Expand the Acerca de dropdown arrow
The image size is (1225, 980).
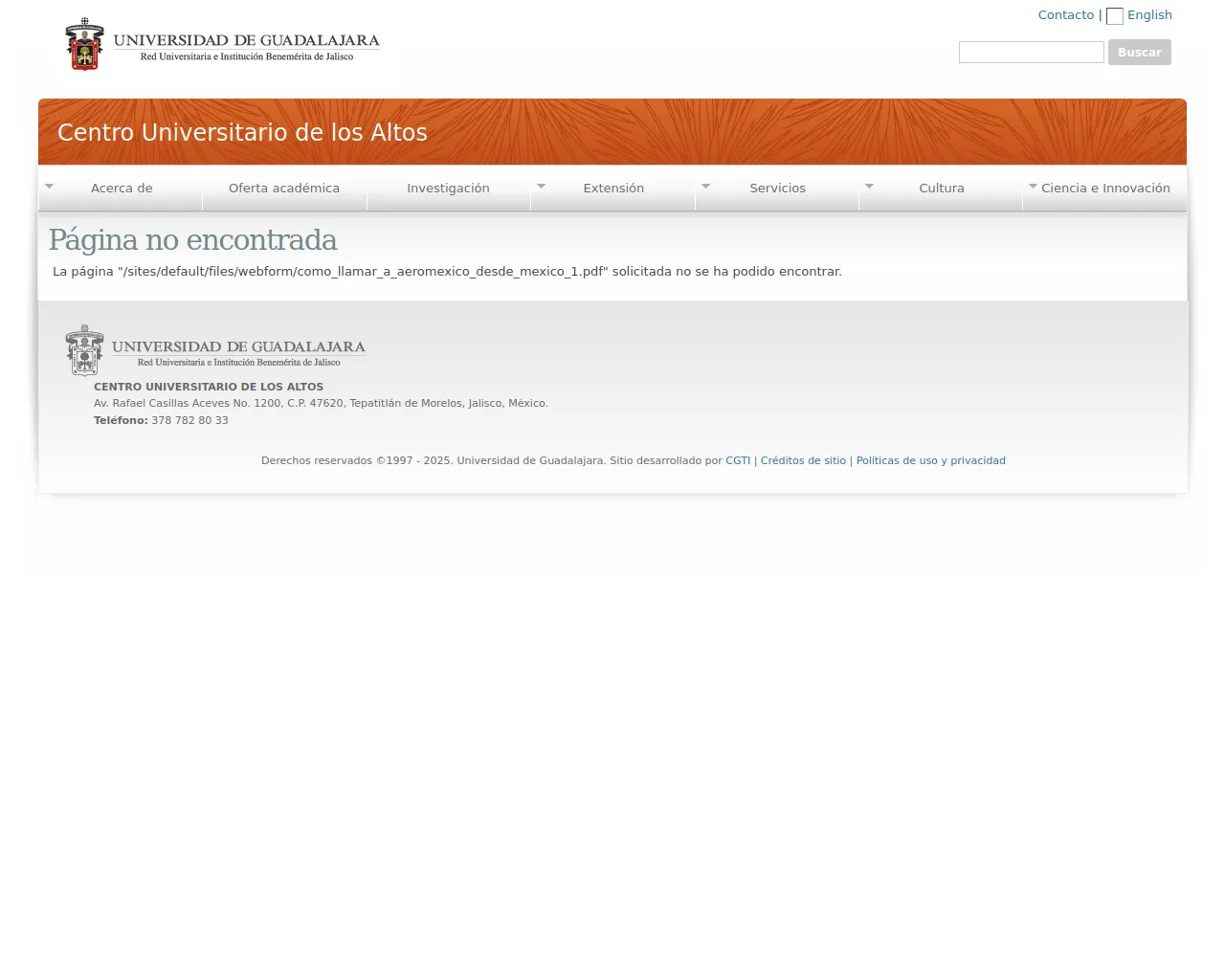pos(50,187)
